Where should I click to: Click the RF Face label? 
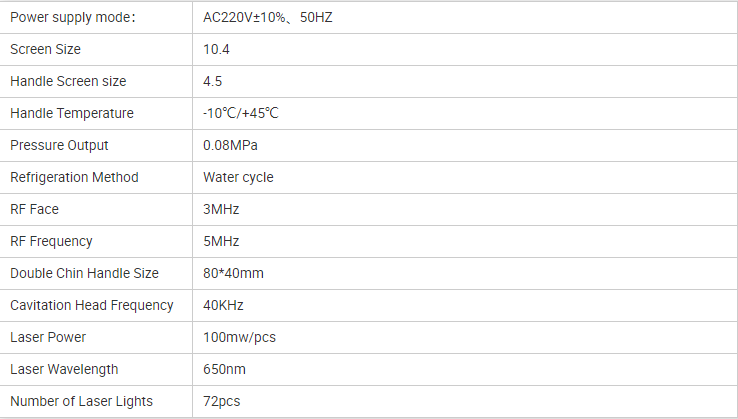pyautogui.click(x=34, y=209)
